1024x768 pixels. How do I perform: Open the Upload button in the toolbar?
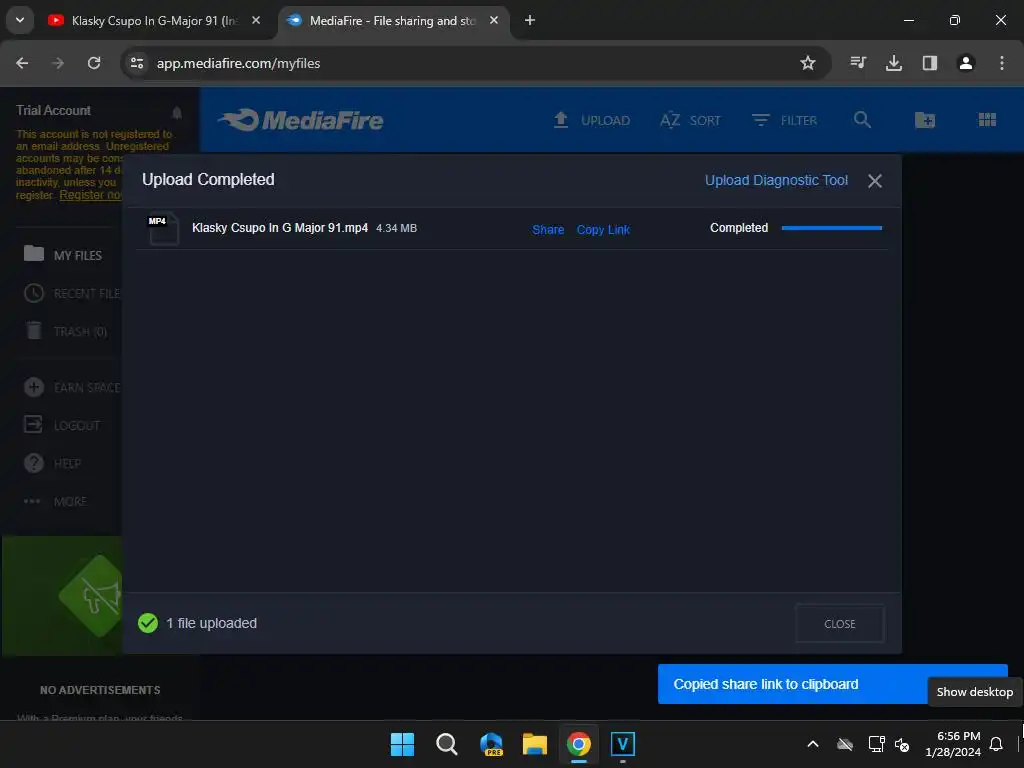pos(592,120)
